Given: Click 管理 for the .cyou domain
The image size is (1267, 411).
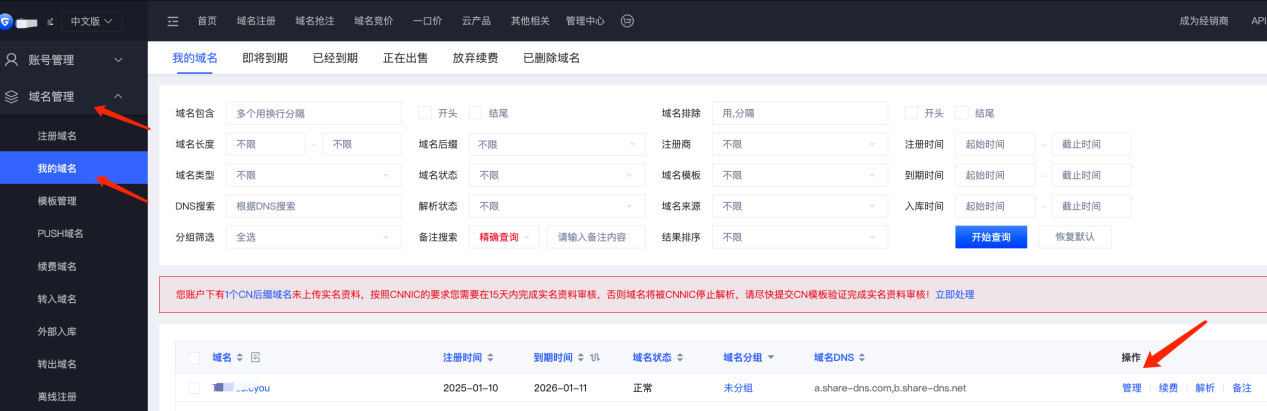Looking at the screenshot, I should (x=1131, y=388).
